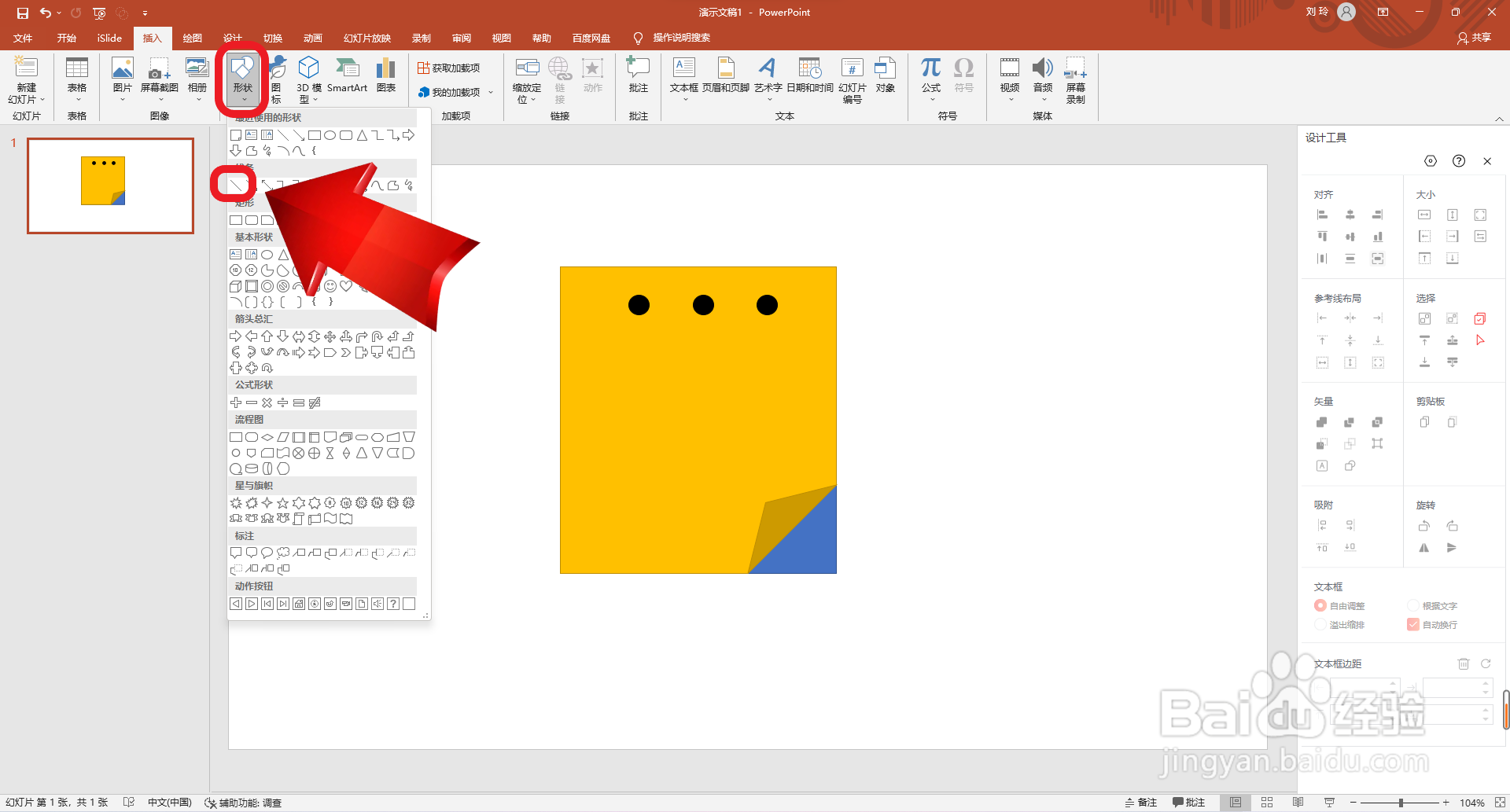Click 辅助功能: 调查 in status bar

tap(243, 803)
